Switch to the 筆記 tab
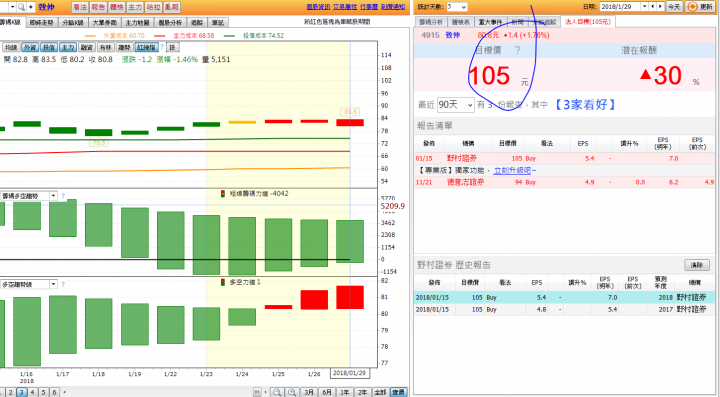720x397 pixels. point(218,22)
